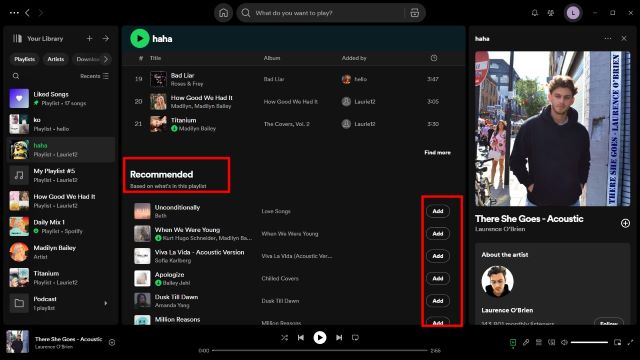Show lyrics microphone icon
Screen dimensions: 640x360
tap(526, 342)
